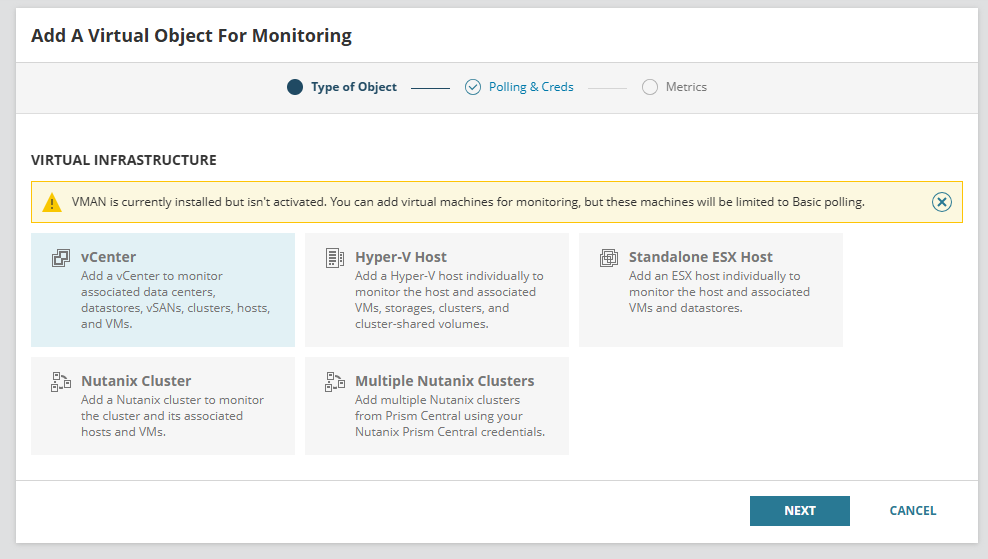The width and height of the screenshot is (988, 559).
Task: Click the yellow warning triangle icon
Action: (52, 202)
